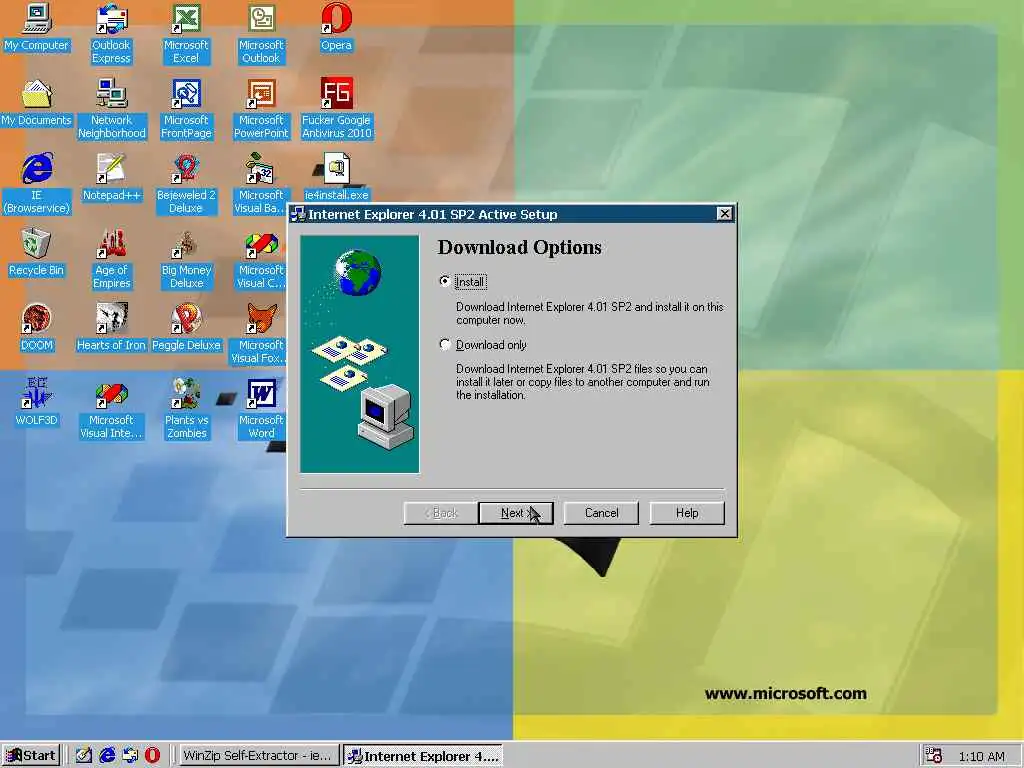Select the Microsoft Visual Ba... desktop shortcut
This screenshot has width=1024, height=768.
click(x=260, y=183)
